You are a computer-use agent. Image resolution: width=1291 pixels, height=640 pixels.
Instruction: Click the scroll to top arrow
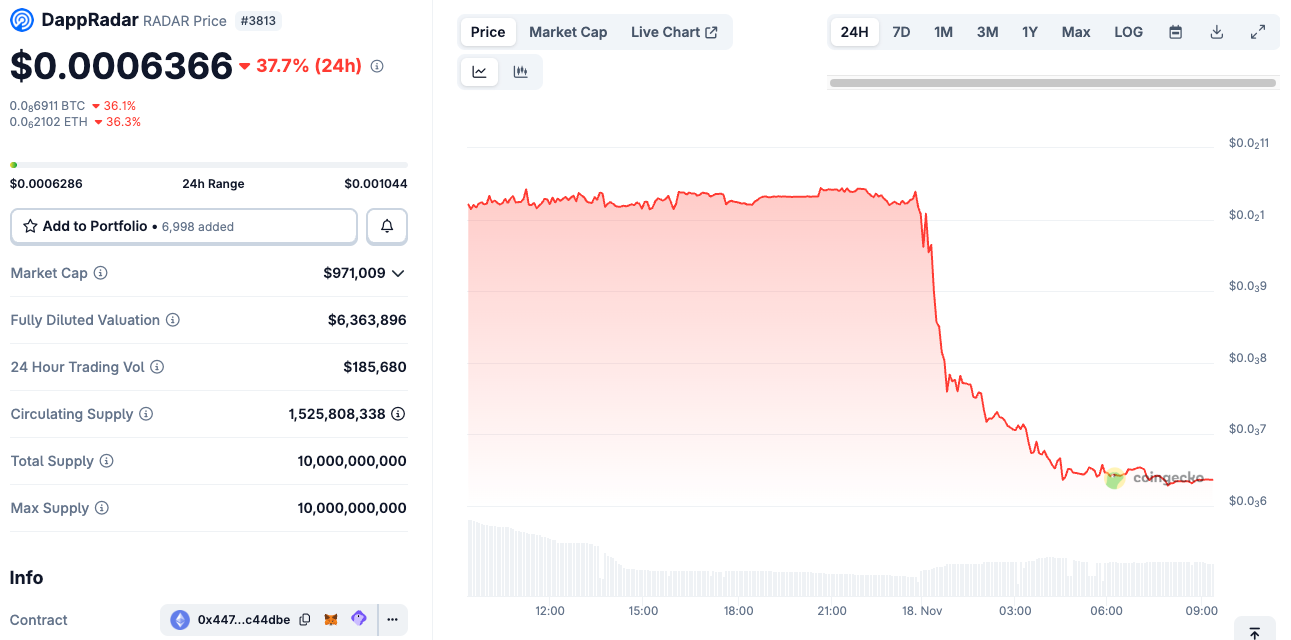[1256, 631]
